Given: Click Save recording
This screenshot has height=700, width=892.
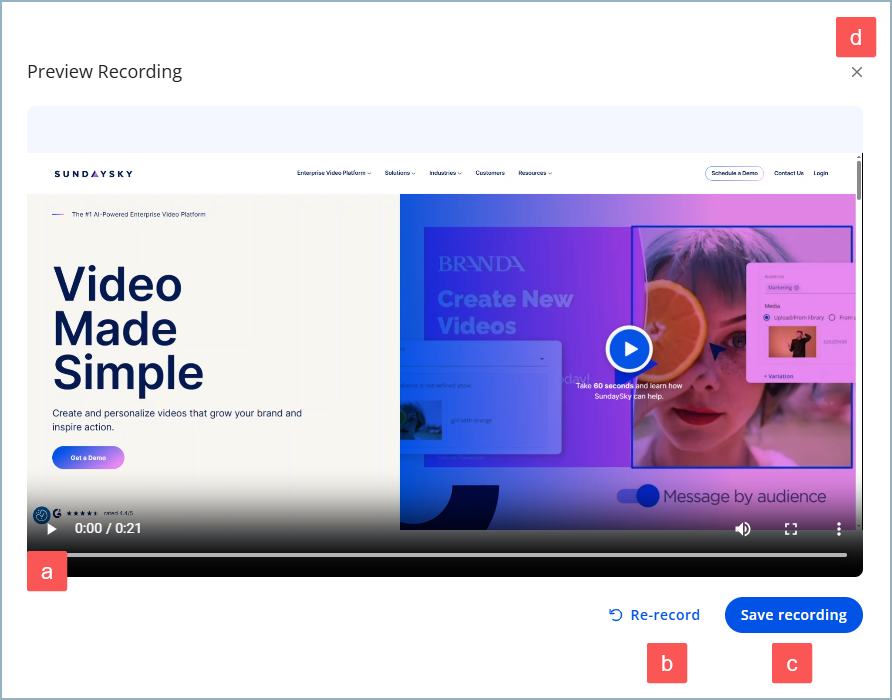Looking at the screenshot, I should (x=794, y=615).
